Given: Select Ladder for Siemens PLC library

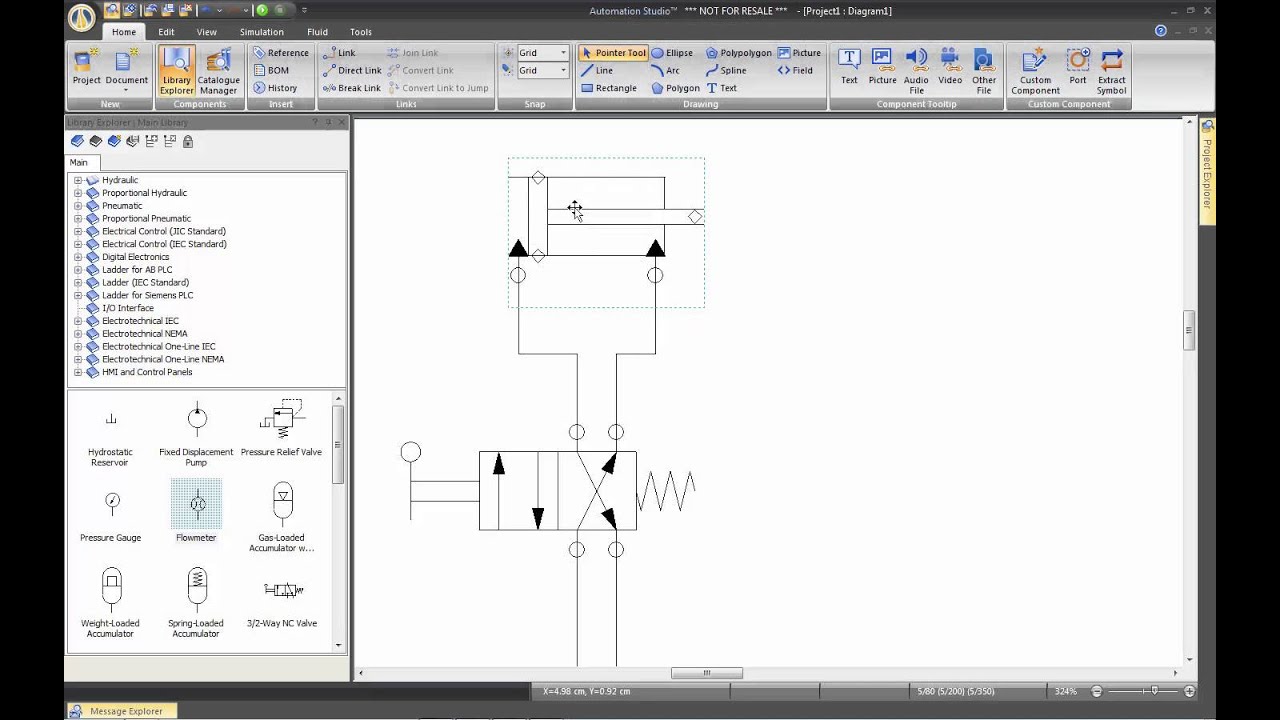Looking at the screenshot, I should [x=147, y=295].
